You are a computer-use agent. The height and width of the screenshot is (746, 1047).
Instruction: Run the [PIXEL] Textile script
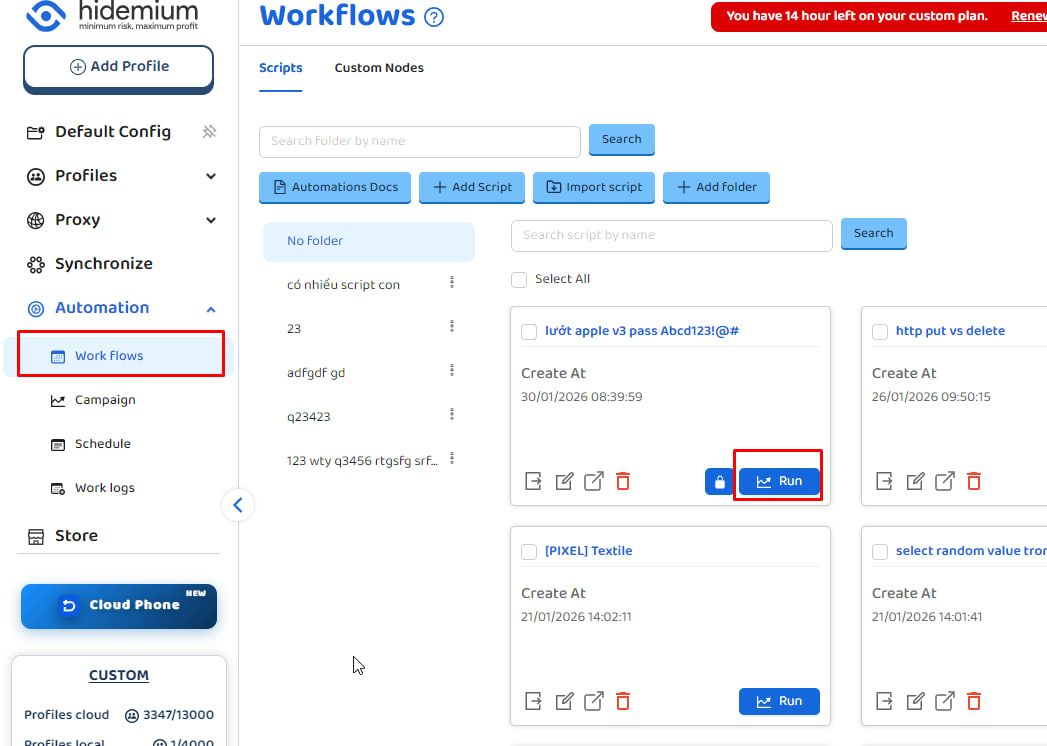coord(779,701)
